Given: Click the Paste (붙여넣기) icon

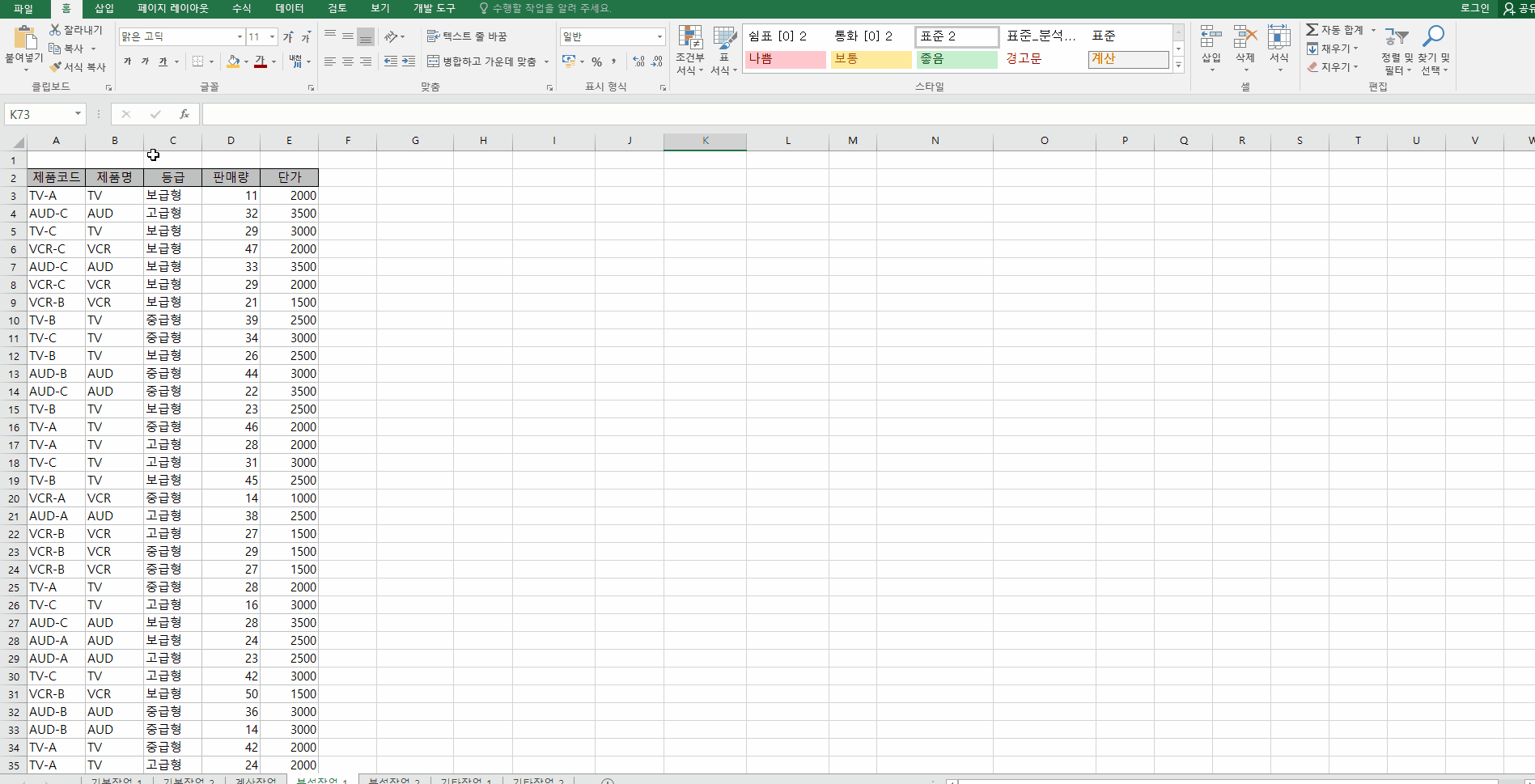Looking at the screenshot, I should pos(25,38).
